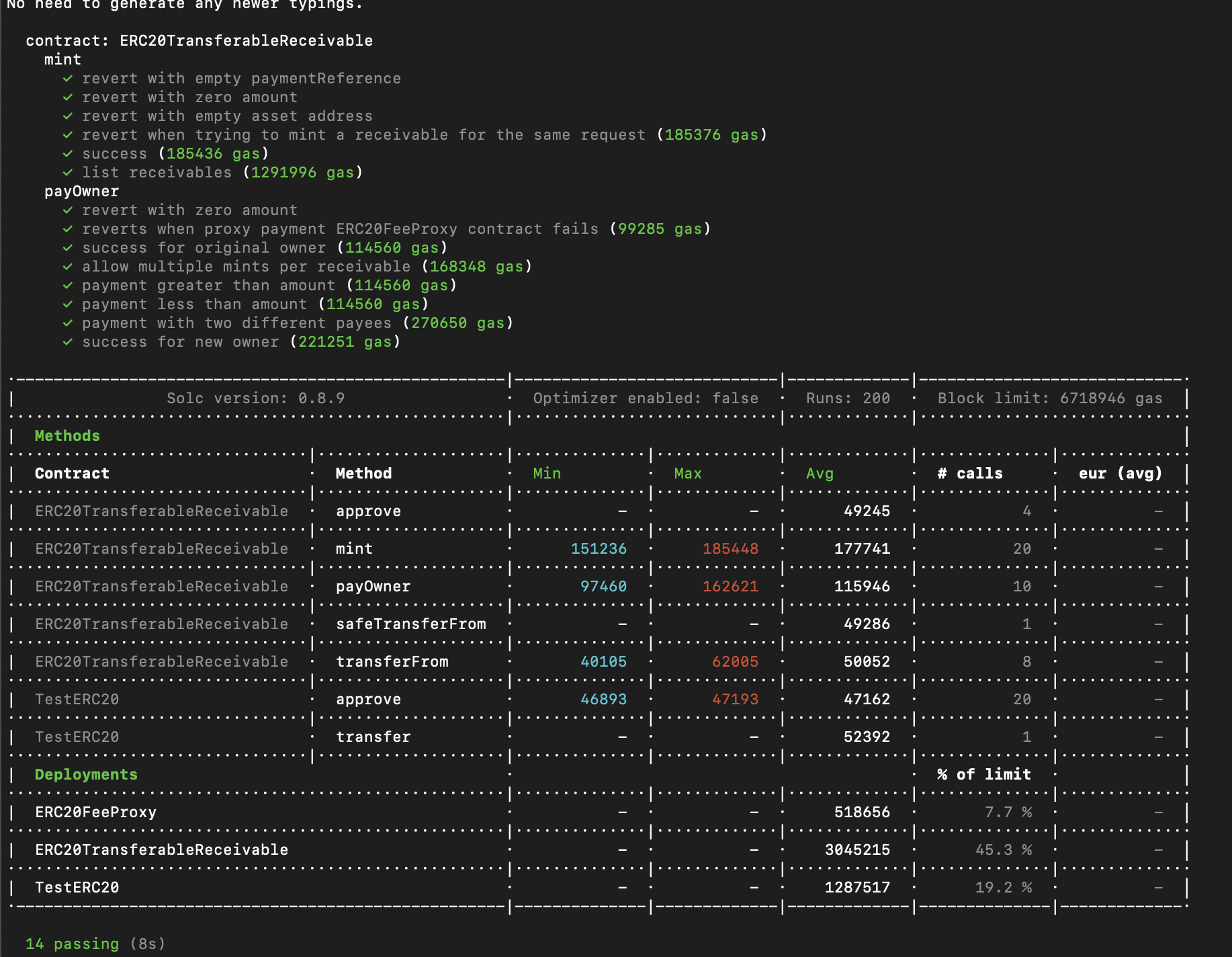1232x957 pixels.
Task: Select transferFrom max value 62005
Action: (x=735, y=662)
